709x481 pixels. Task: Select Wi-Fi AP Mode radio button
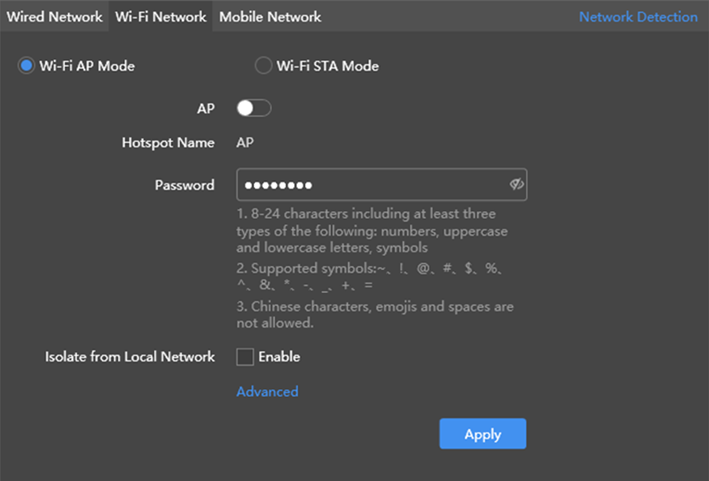coord(26,66)
